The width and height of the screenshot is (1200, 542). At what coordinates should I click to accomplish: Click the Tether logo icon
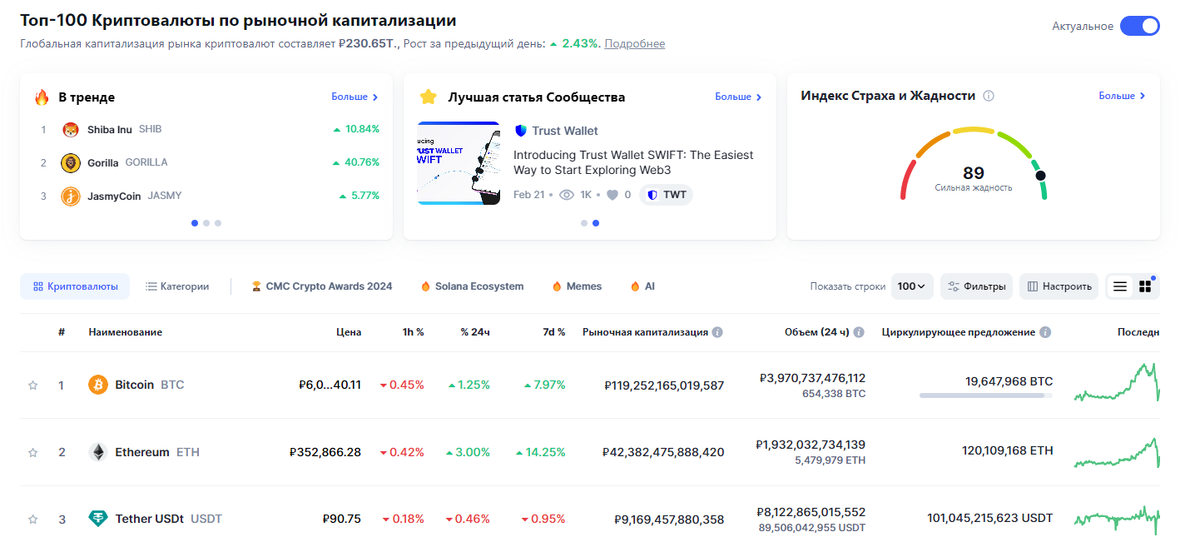98,519
